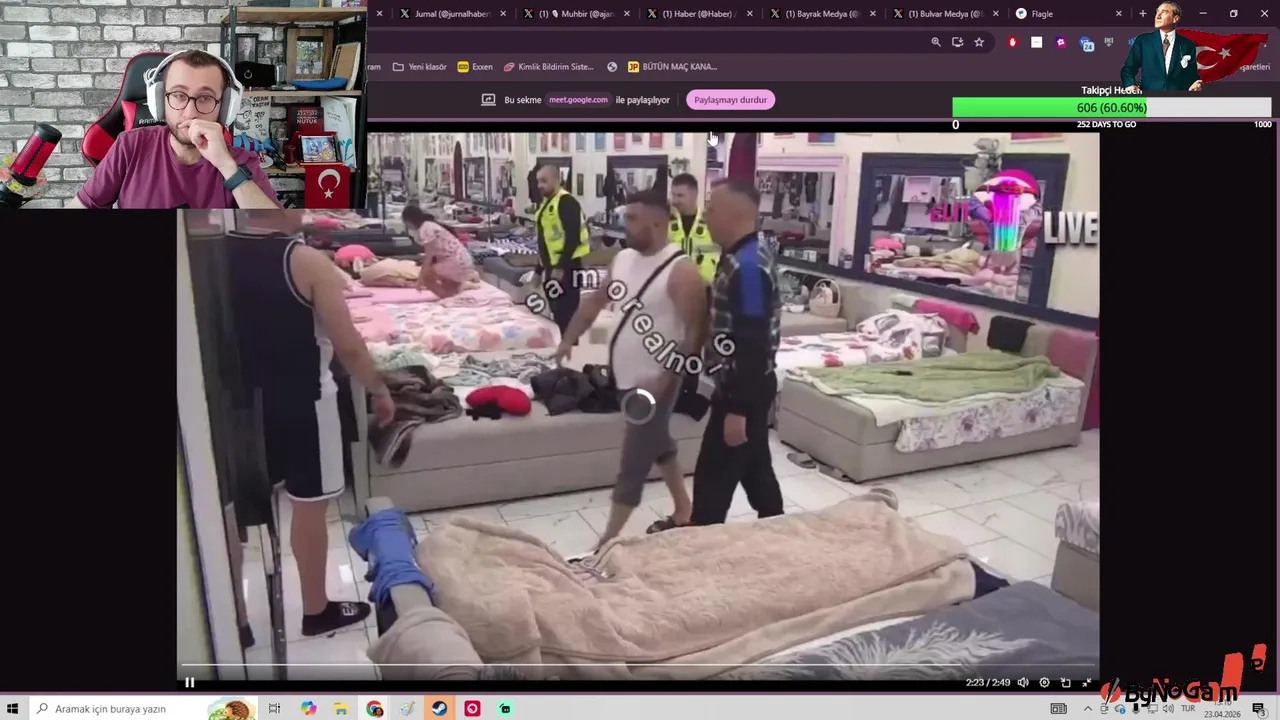Open video picture-in-picture mode icon

pyautogui.click(x=1066, y=683)
